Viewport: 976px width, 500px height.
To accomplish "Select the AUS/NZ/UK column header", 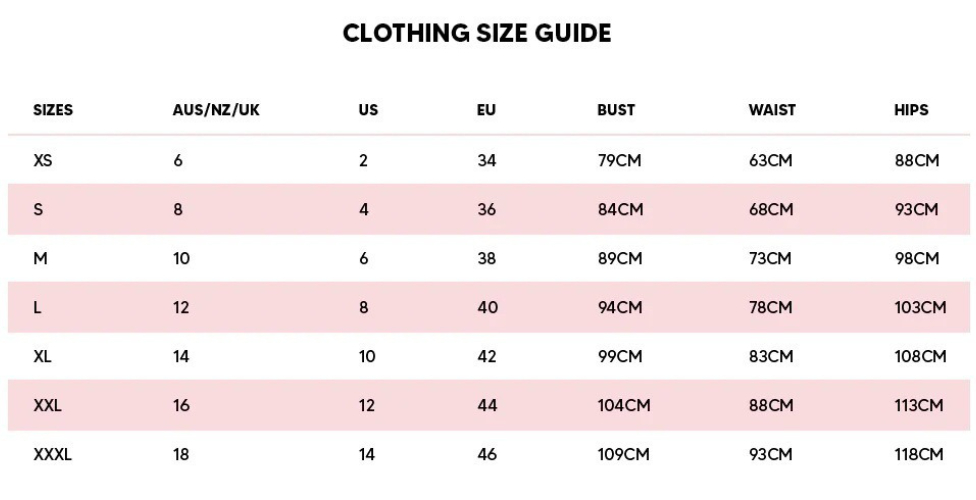I will click(216, 110).
